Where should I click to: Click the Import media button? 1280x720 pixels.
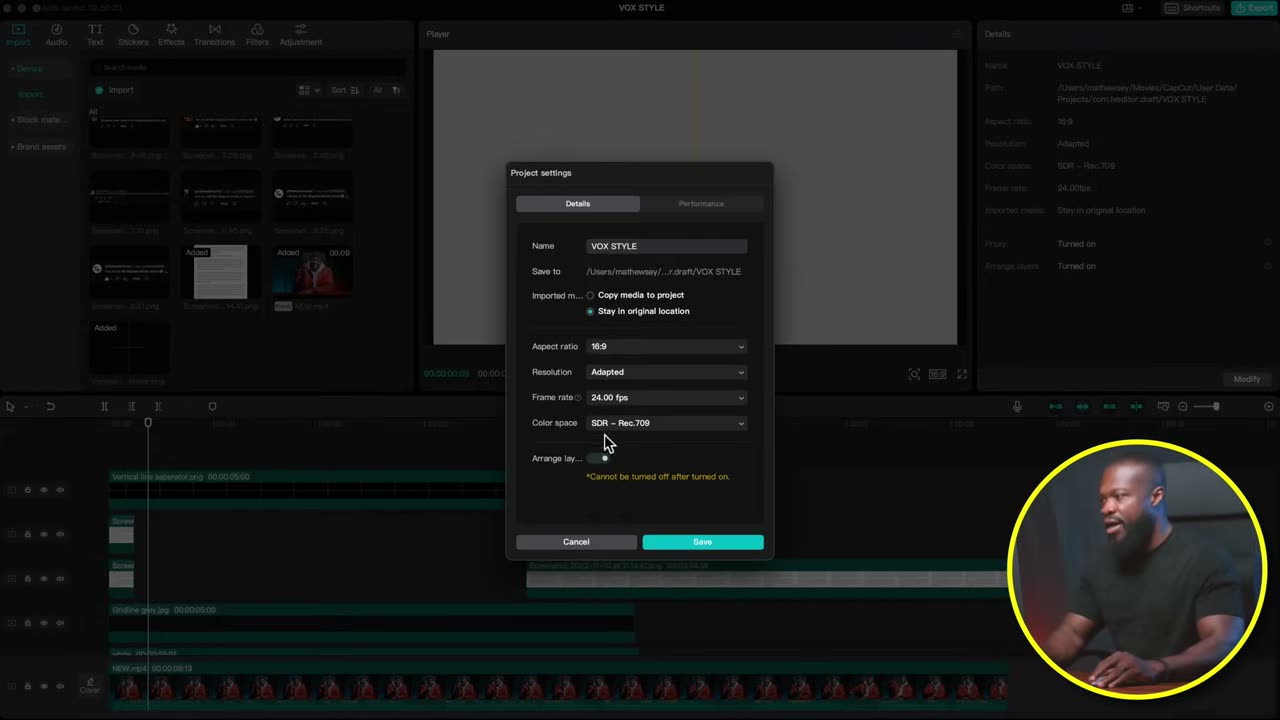click(114, 90)
